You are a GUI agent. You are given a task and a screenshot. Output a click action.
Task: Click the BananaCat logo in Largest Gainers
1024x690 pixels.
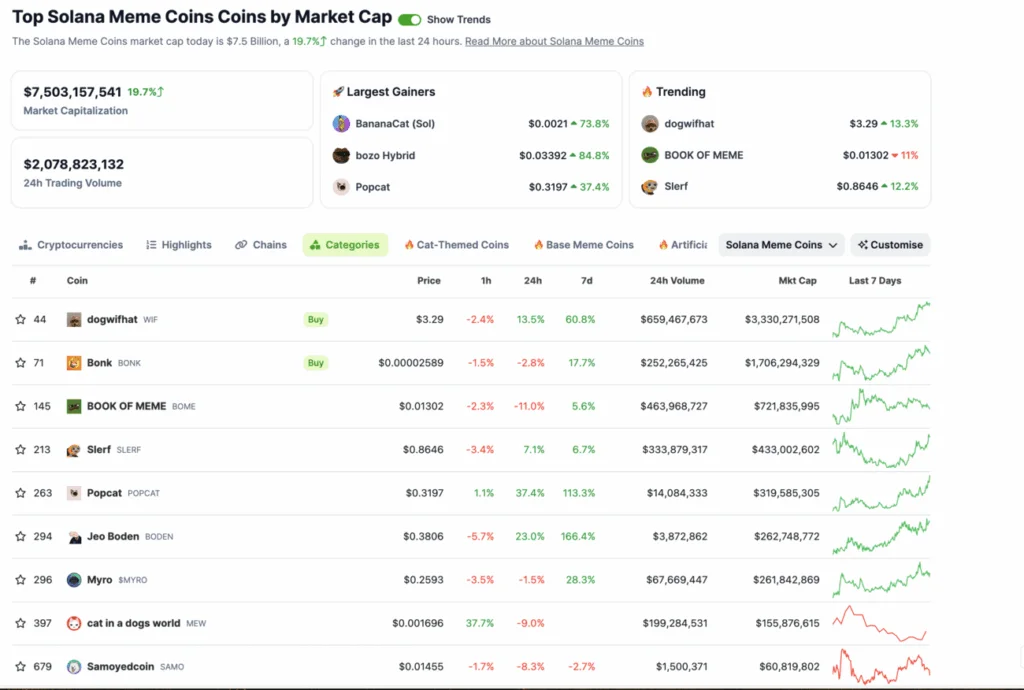point(341,122)
